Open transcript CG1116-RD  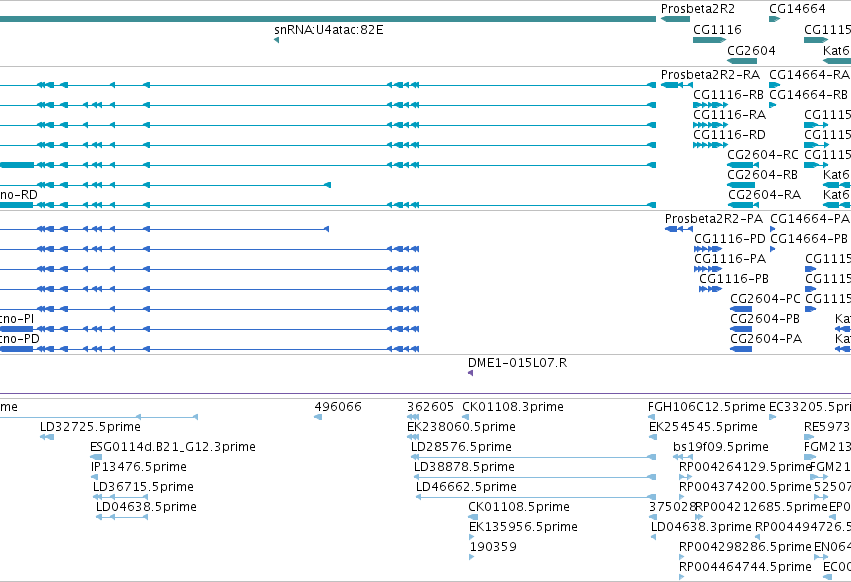tap(729, 134)
